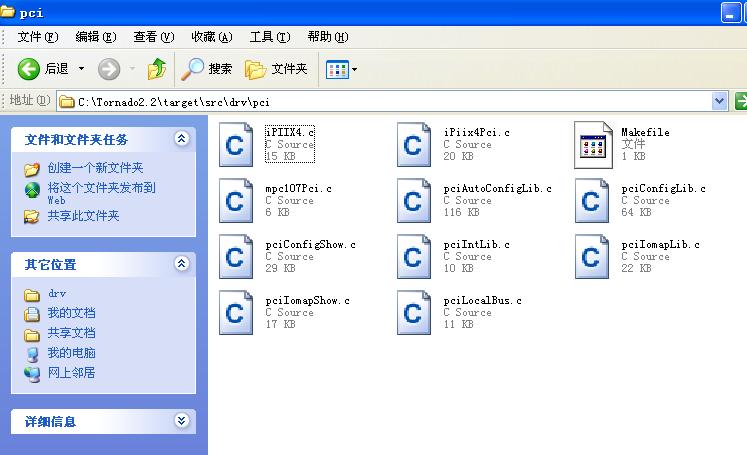Click the green Back arrow button

coord(29,69)
